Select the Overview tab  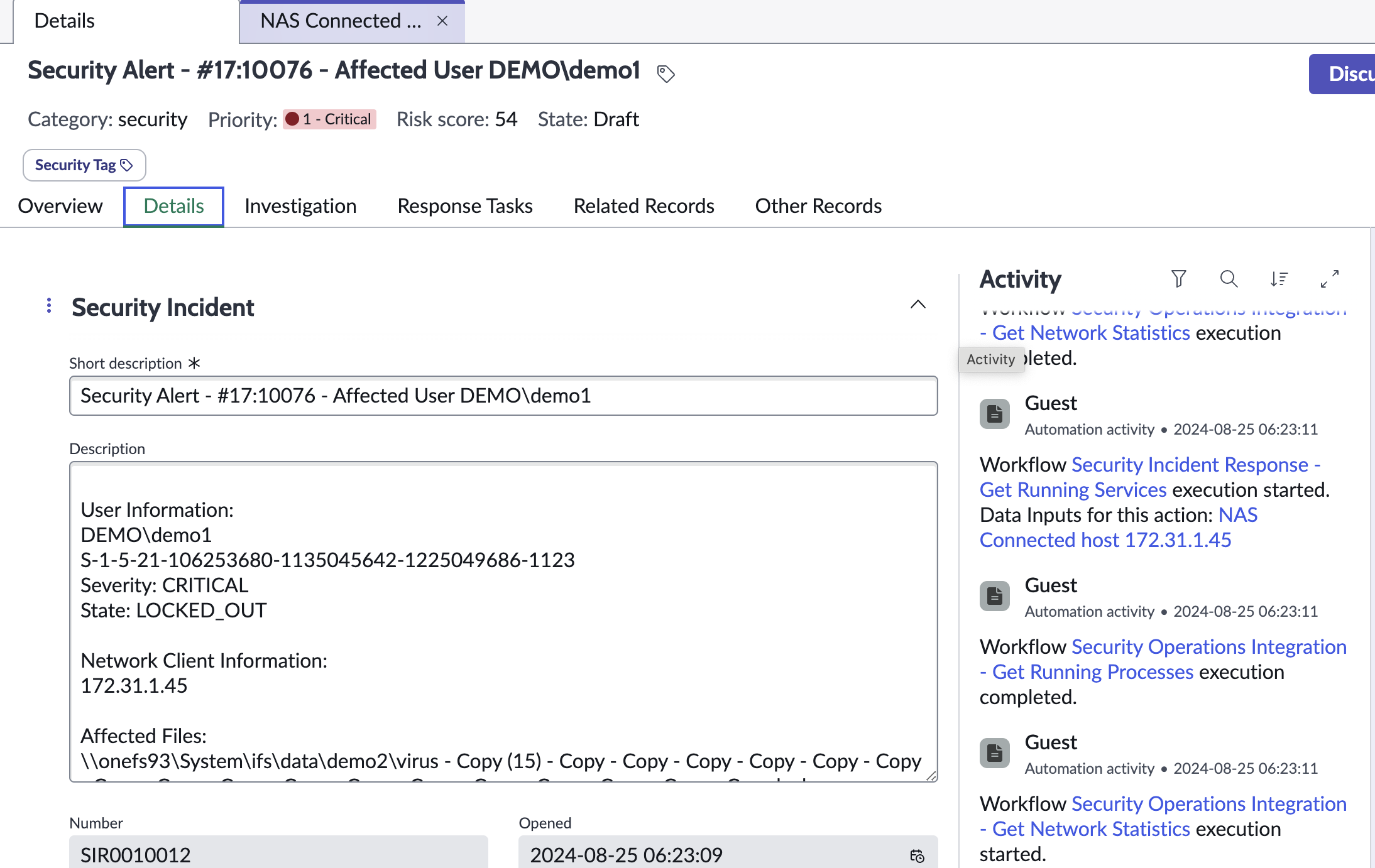pos(60,206)
